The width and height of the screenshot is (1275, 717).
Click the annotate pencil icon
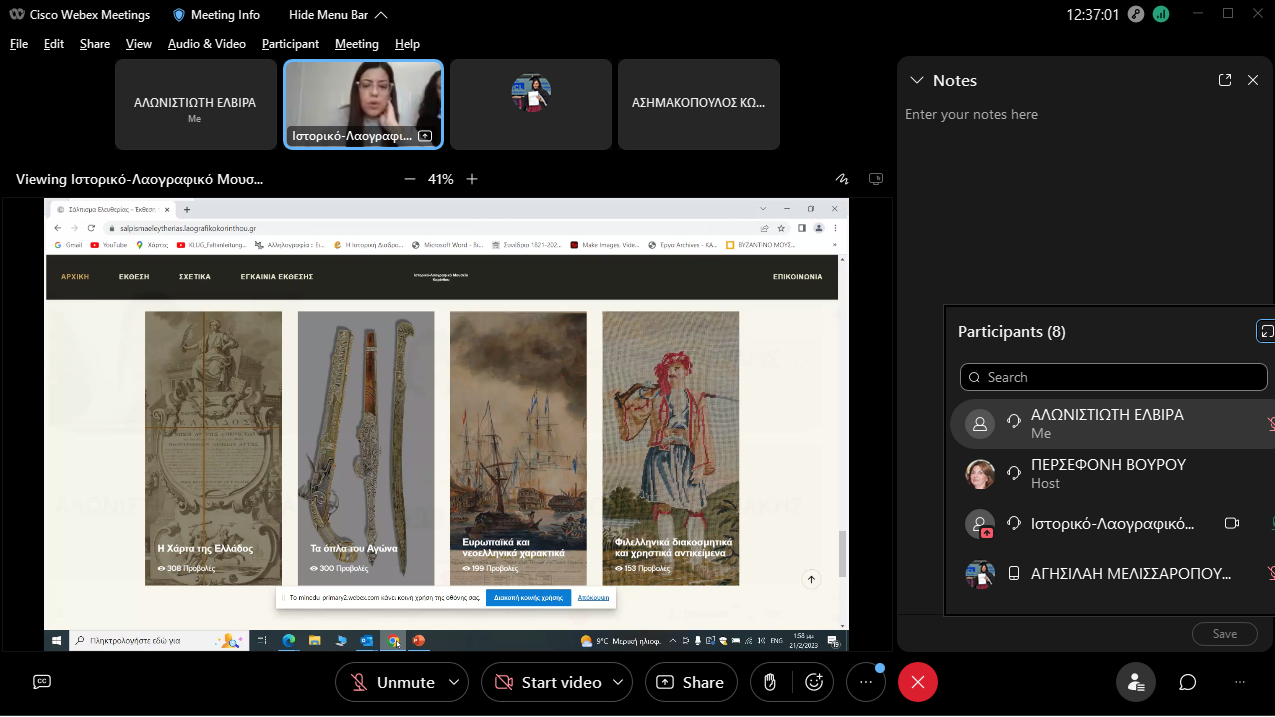(842, 179)
